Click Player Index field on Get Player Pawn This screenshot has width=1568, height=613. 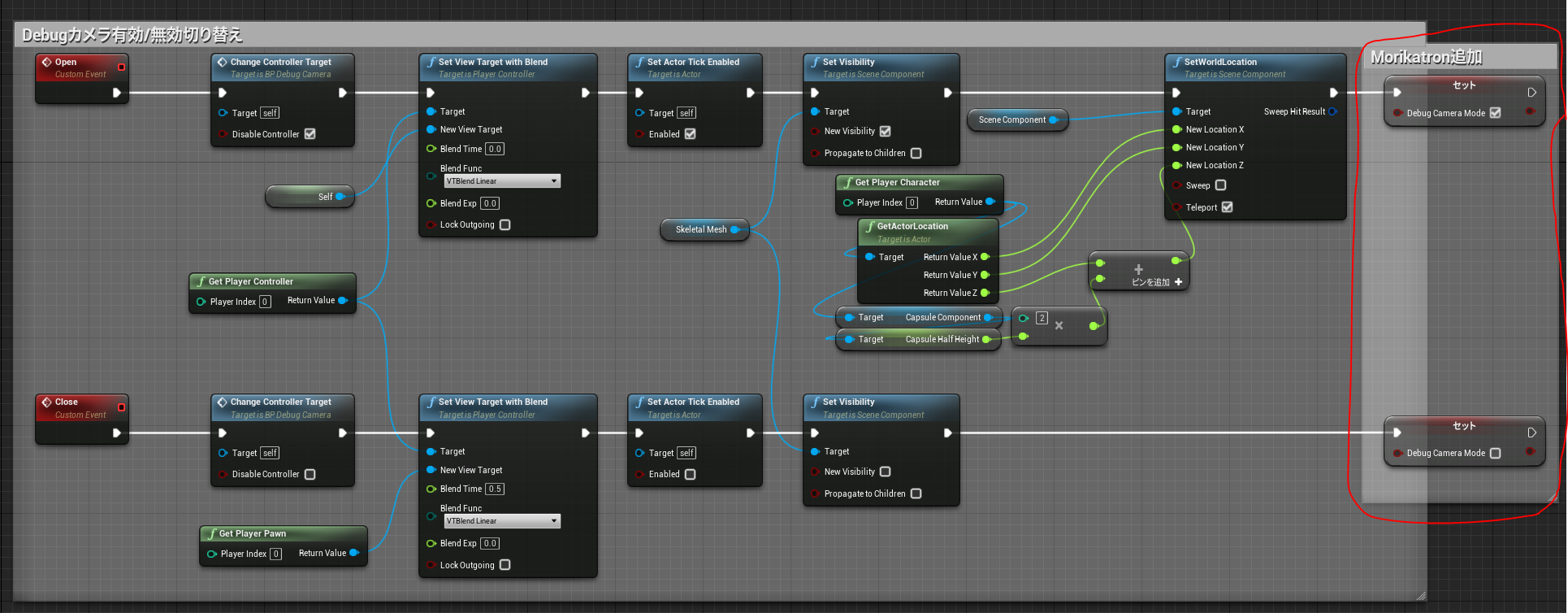[275, 554]
